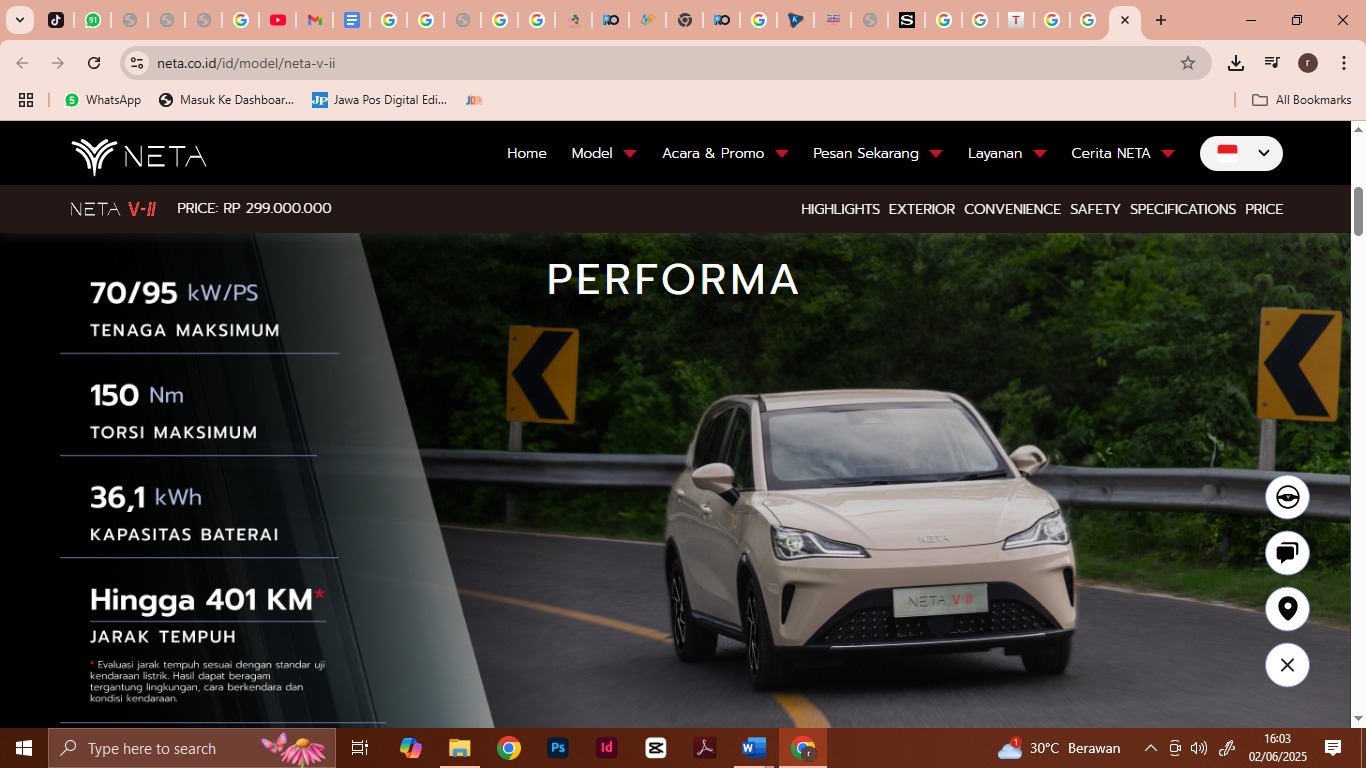
Task: Open the Windows Start menu
Action: click(x=23, y=748)
